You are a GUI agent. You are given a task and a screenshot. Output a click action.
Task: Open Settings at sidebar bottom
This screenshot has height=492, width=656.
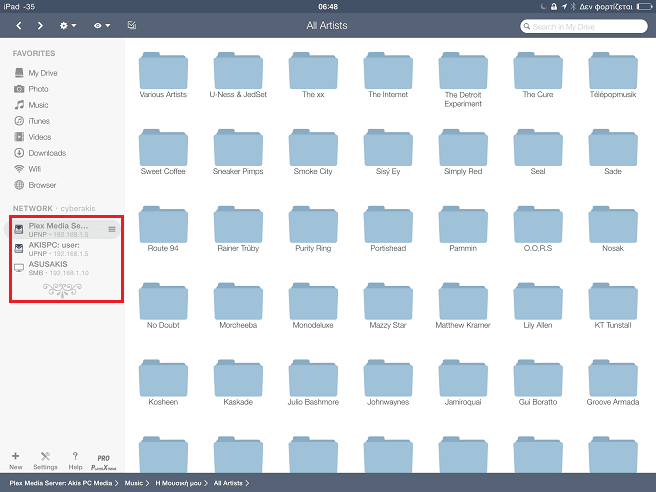click(x=45, y=459)
